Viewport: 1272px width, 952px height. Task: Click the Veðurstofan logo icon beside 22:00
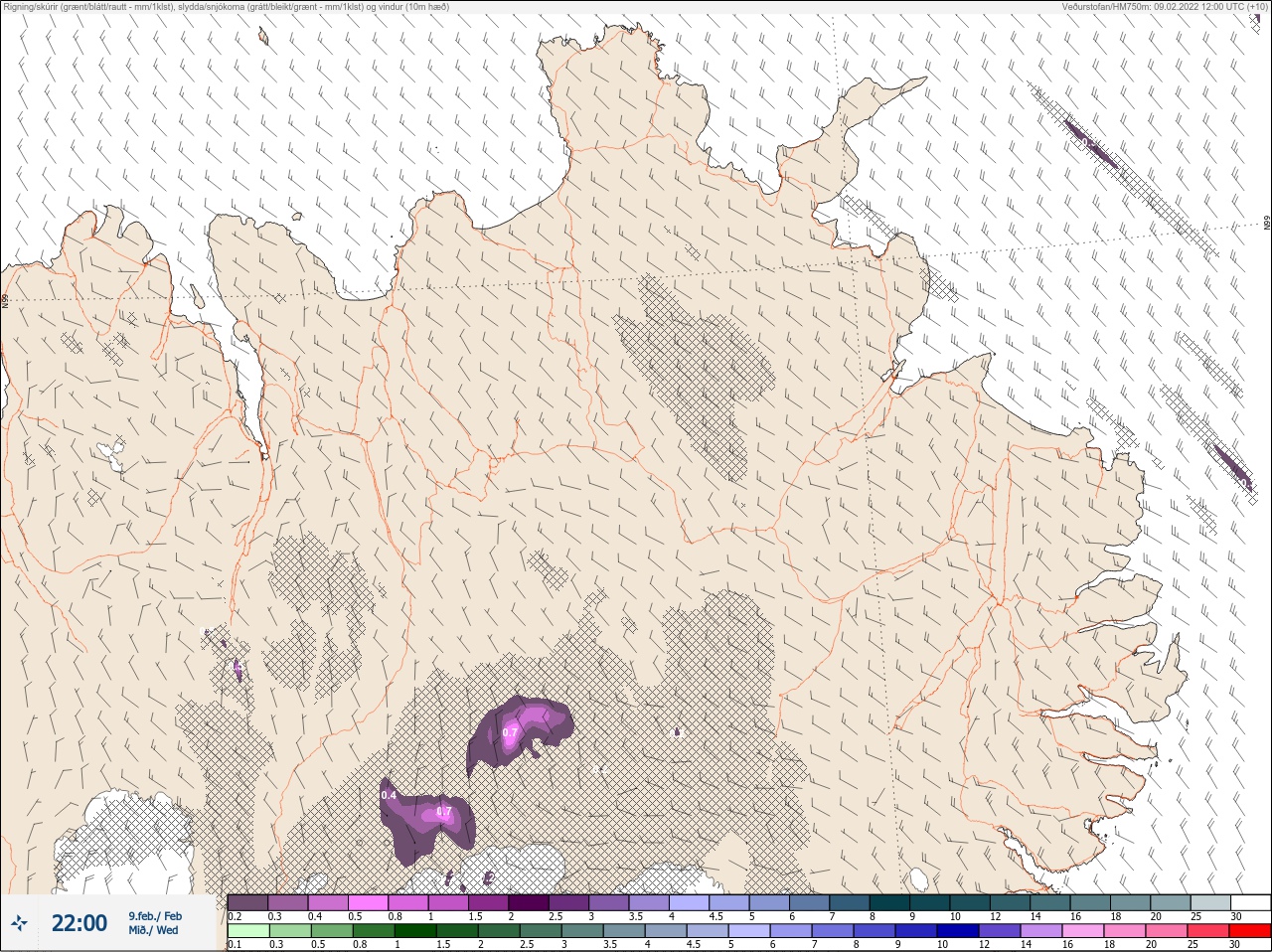tap(20, 924)
